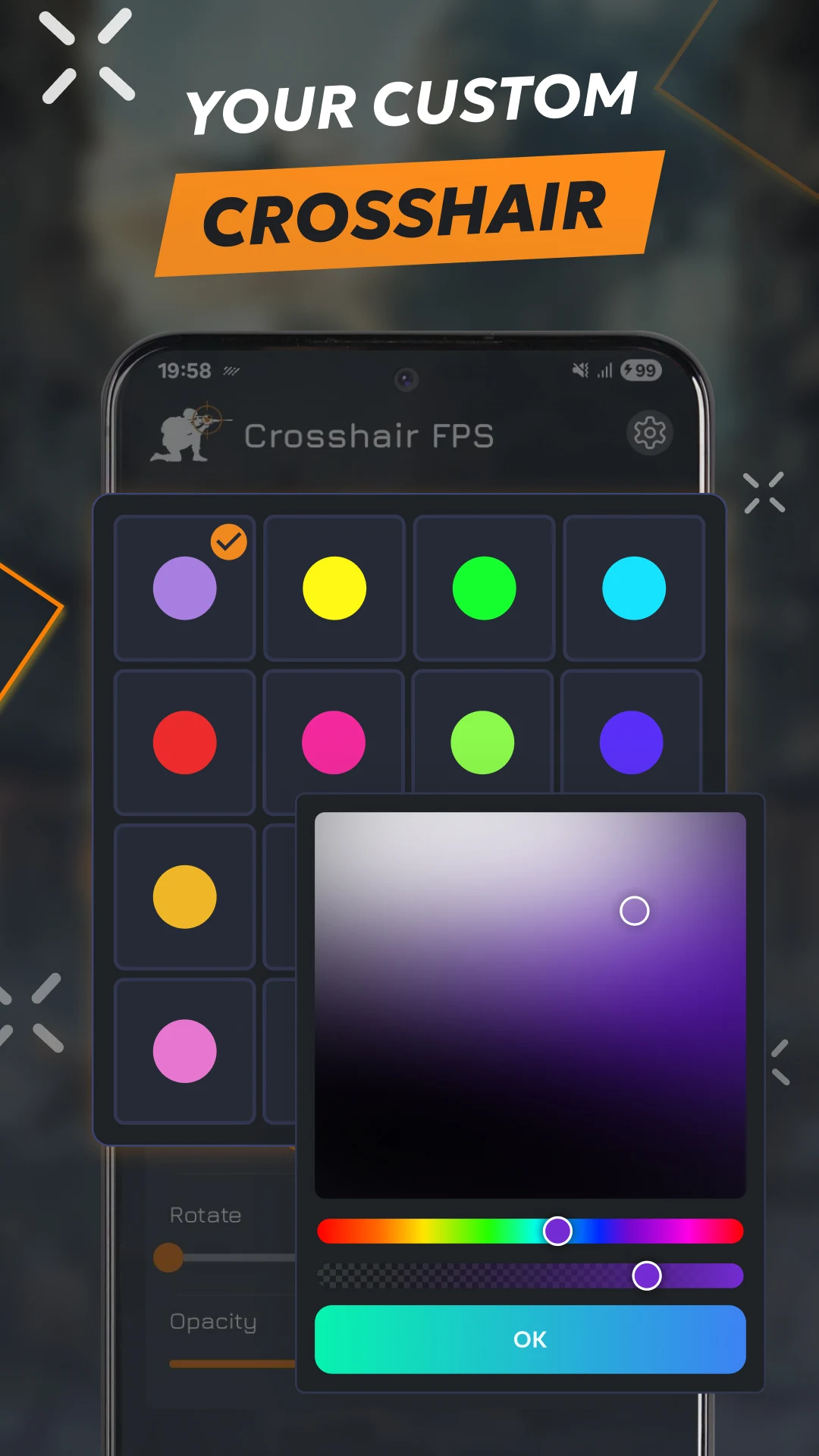Toggle the orange checkmark on purple swatch
The width and height of the screenshot is (819, 1456).
tap(229, 542)
